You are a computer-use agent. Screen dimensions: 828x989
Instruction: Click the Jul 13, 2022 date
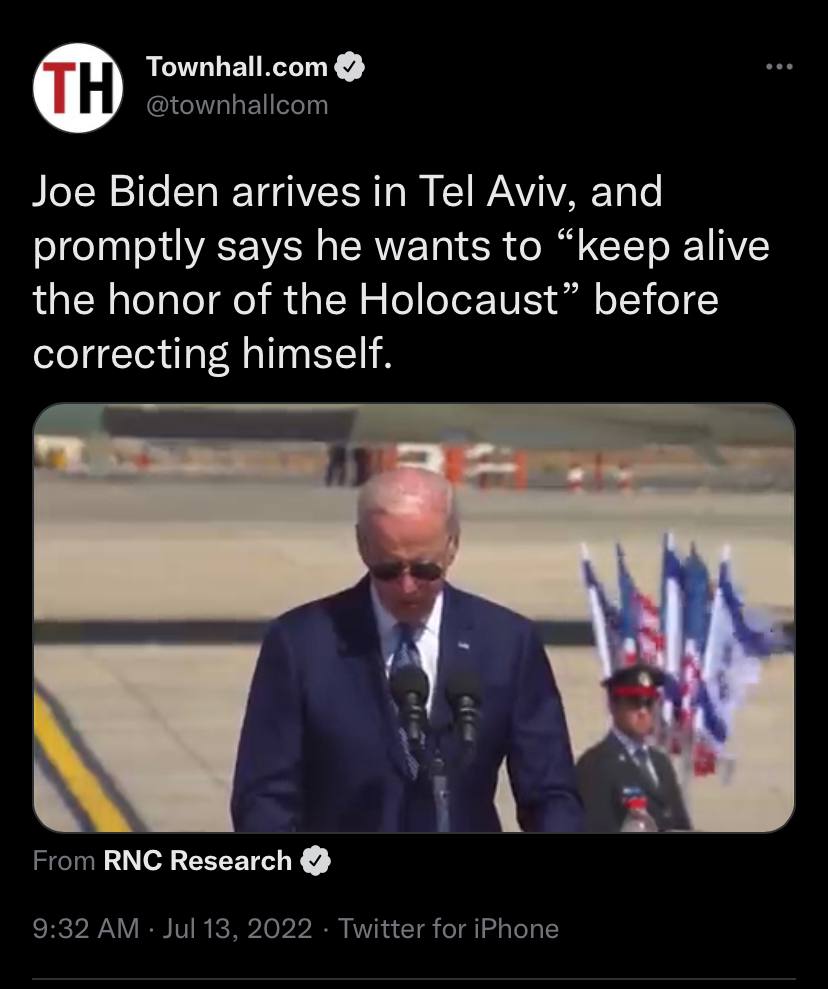(x=237, y=928)
